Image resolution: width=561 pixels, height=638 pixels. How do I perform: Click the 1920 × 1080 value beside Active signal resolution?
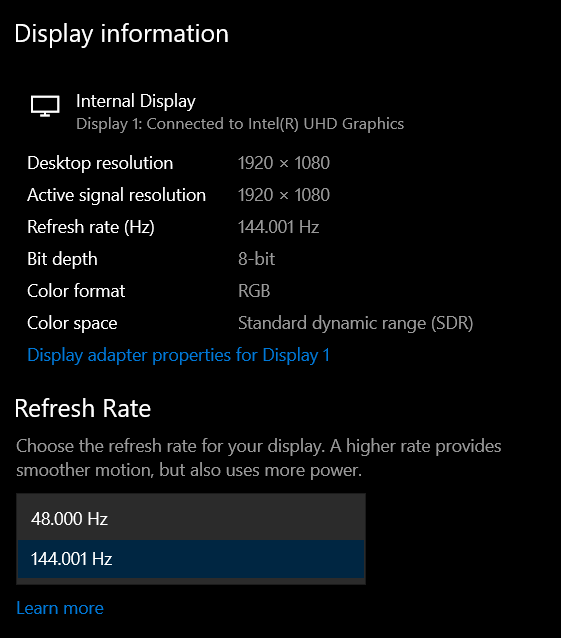(284, 195)
